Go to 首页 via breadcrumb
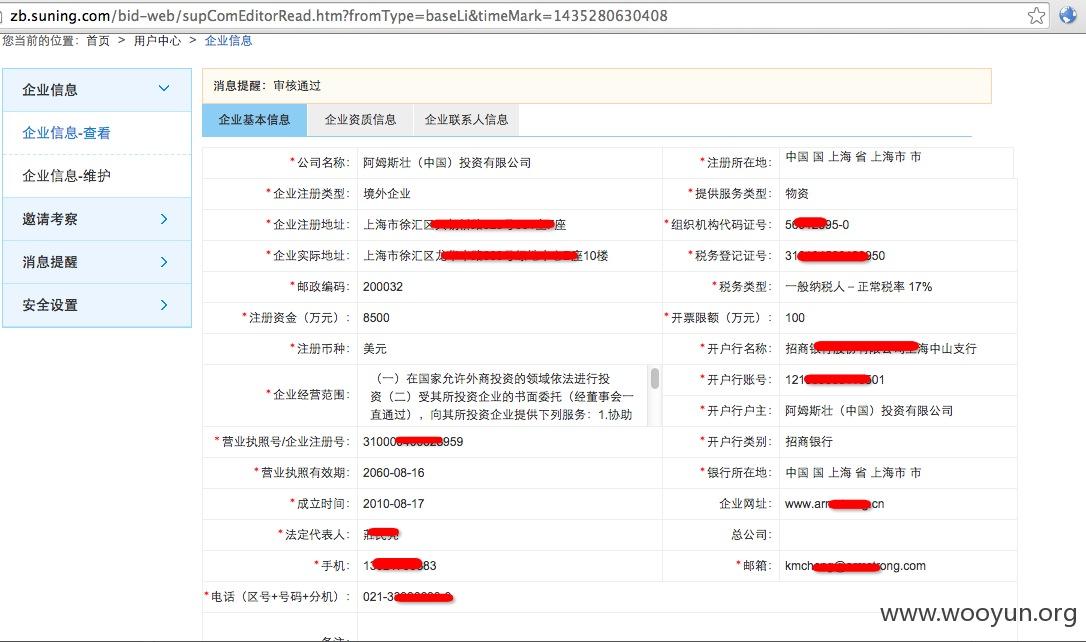This screenshot has width=1086, height=642. click(98, 41)
